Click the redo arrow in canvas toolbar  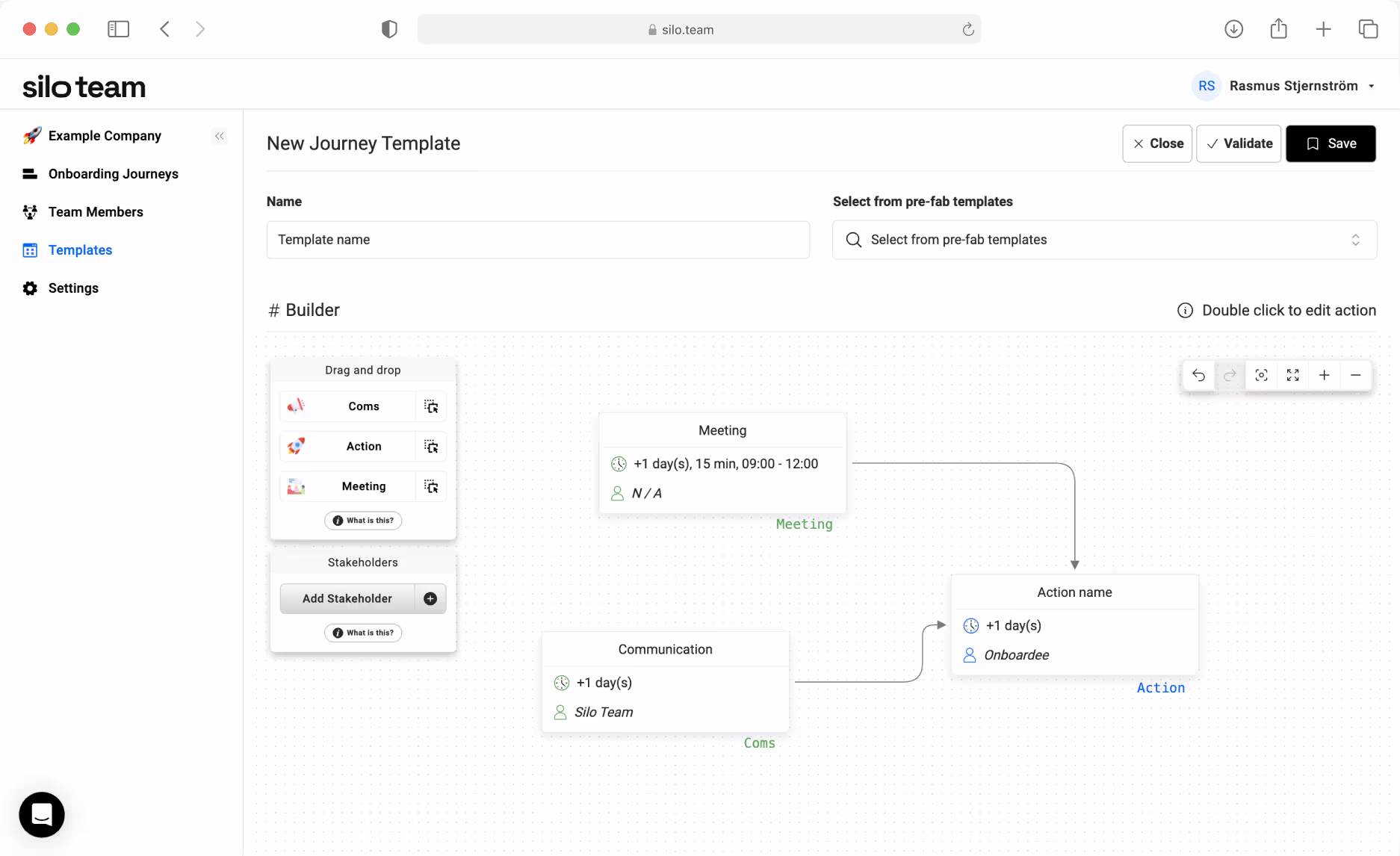(x=1230, y=375)
